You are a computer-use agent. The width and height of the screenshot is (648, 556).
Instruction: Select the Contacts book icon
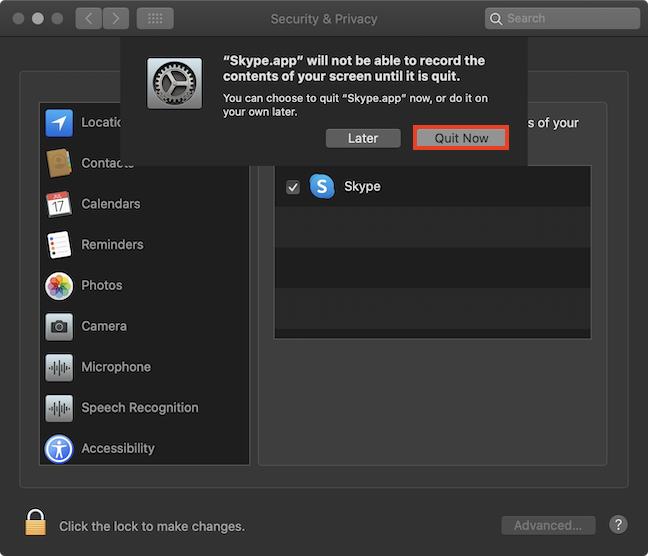pyautogui.click(x=59, y=163)
